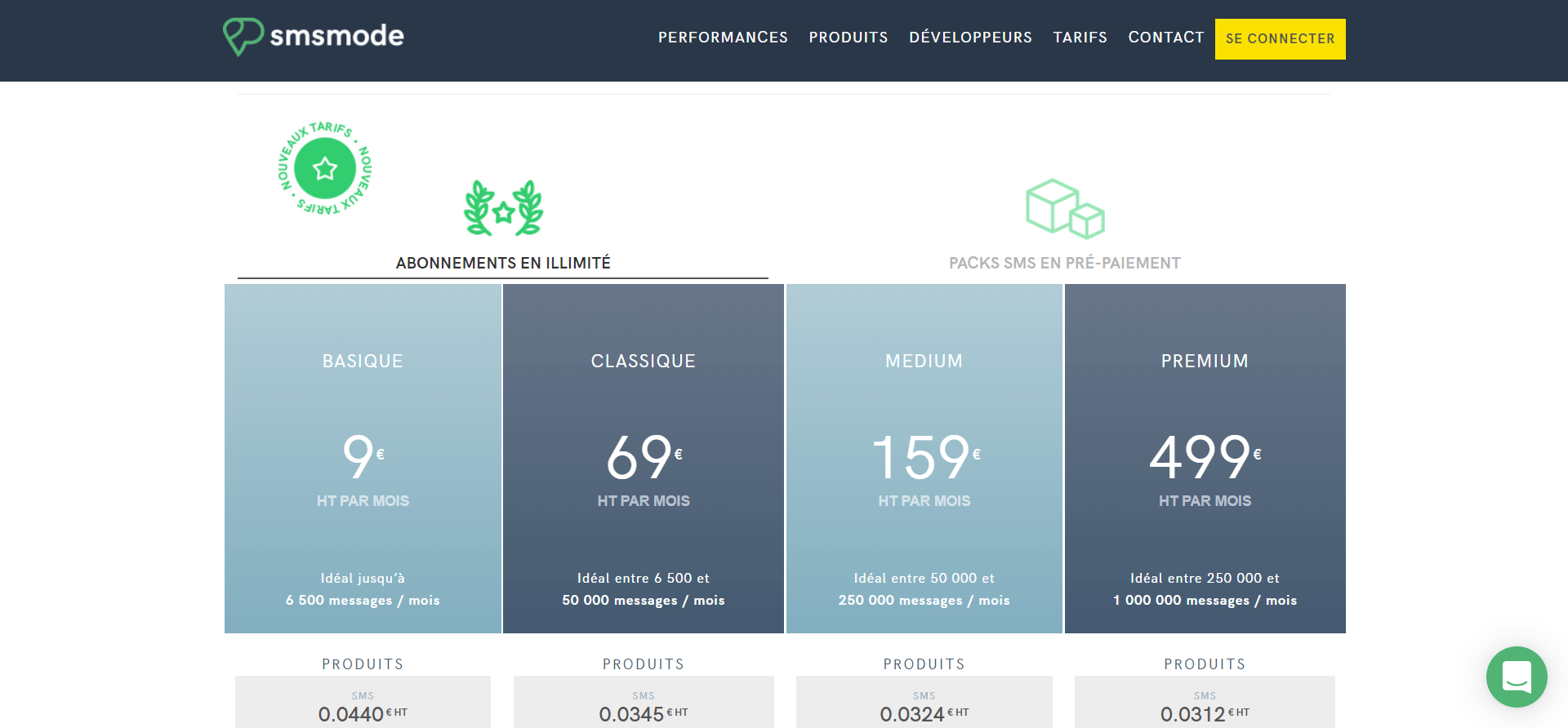Click the boxes prepaid packs icon
This screenshot has width=1568, height=728.
click(1064, 208)
